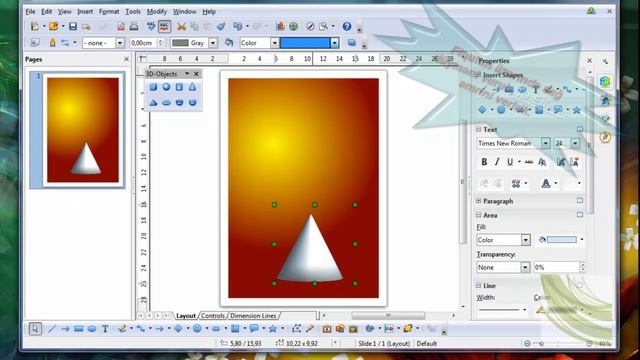This screenshot has width=640, height=360.
Task: Select the 3D Torus object
Action: click(x=166, y=102)
